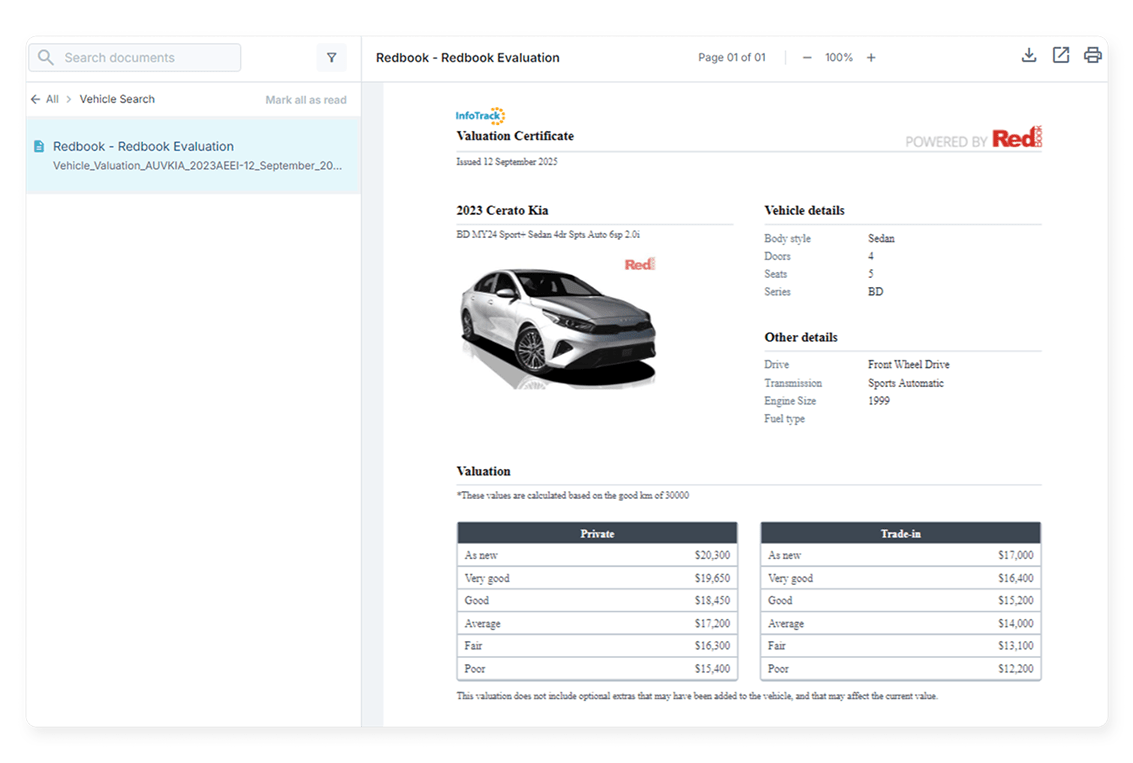Click the back arrow beside All

[36, 100]
